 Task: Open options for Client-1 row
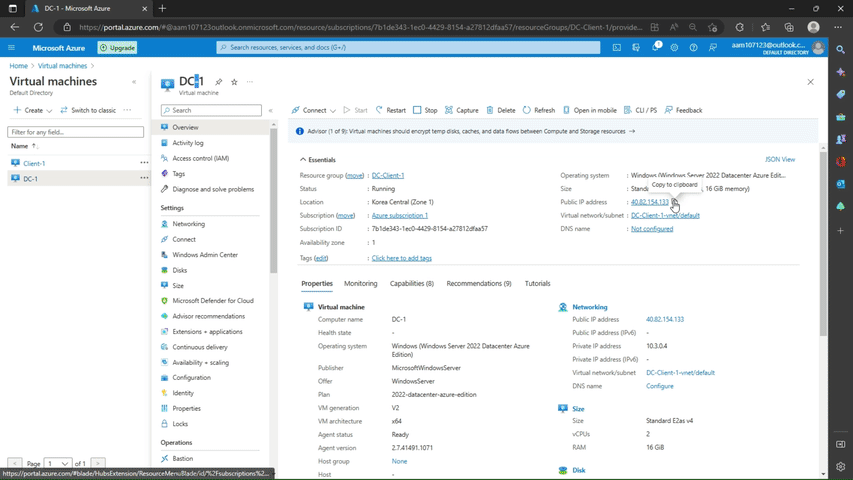(144, 163)
